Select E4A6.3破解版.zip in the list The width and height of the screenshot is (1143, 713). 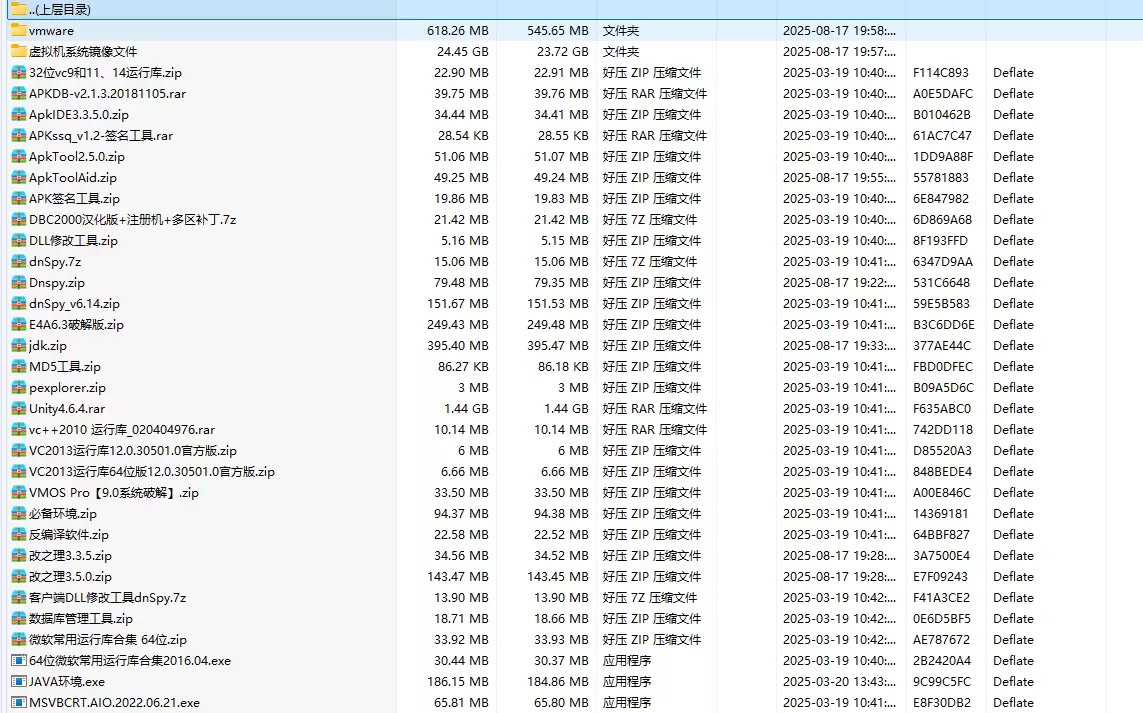click(76, 325)
